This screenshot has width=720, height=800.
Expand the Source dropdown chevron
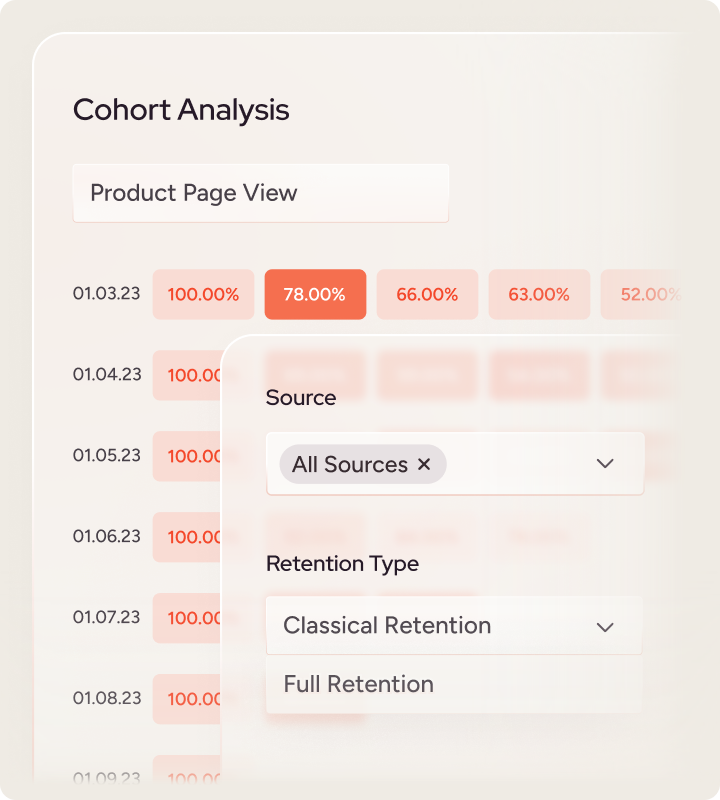[x=604, y=463]
